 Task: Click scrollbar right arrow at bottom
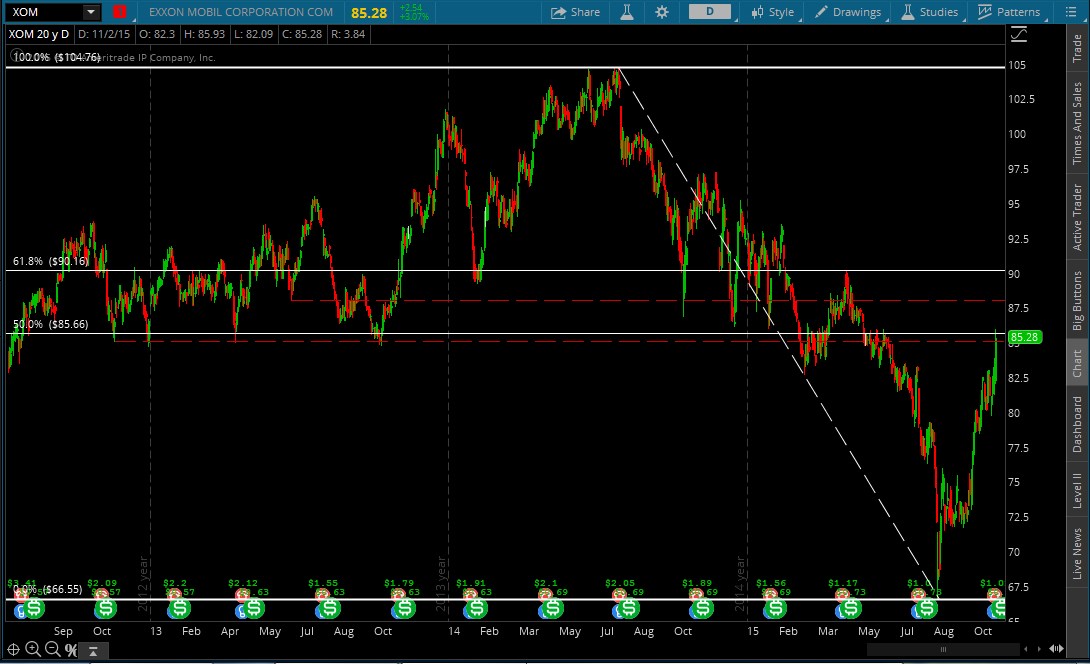click(x=1039, y=649)
